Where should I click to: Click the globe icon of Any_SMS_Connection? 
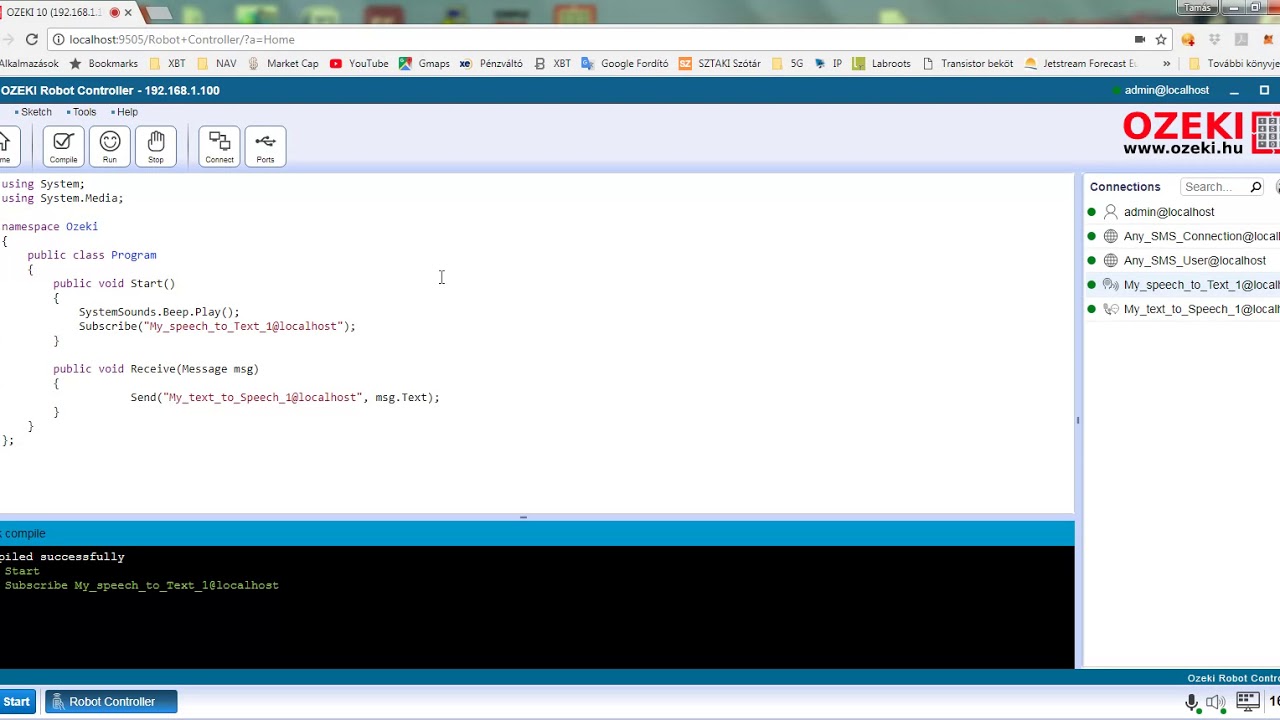point(1110,236)
